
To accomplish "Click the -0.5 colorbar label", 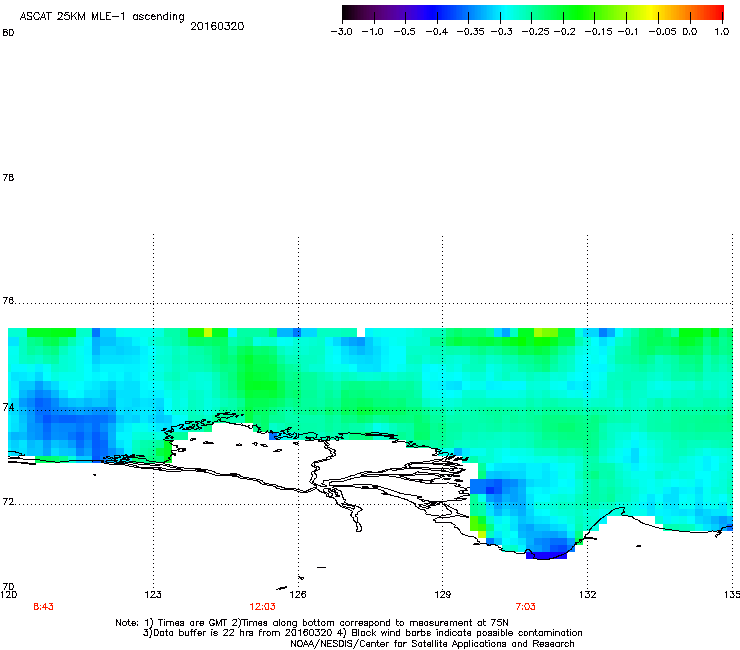I will point(404,32).
